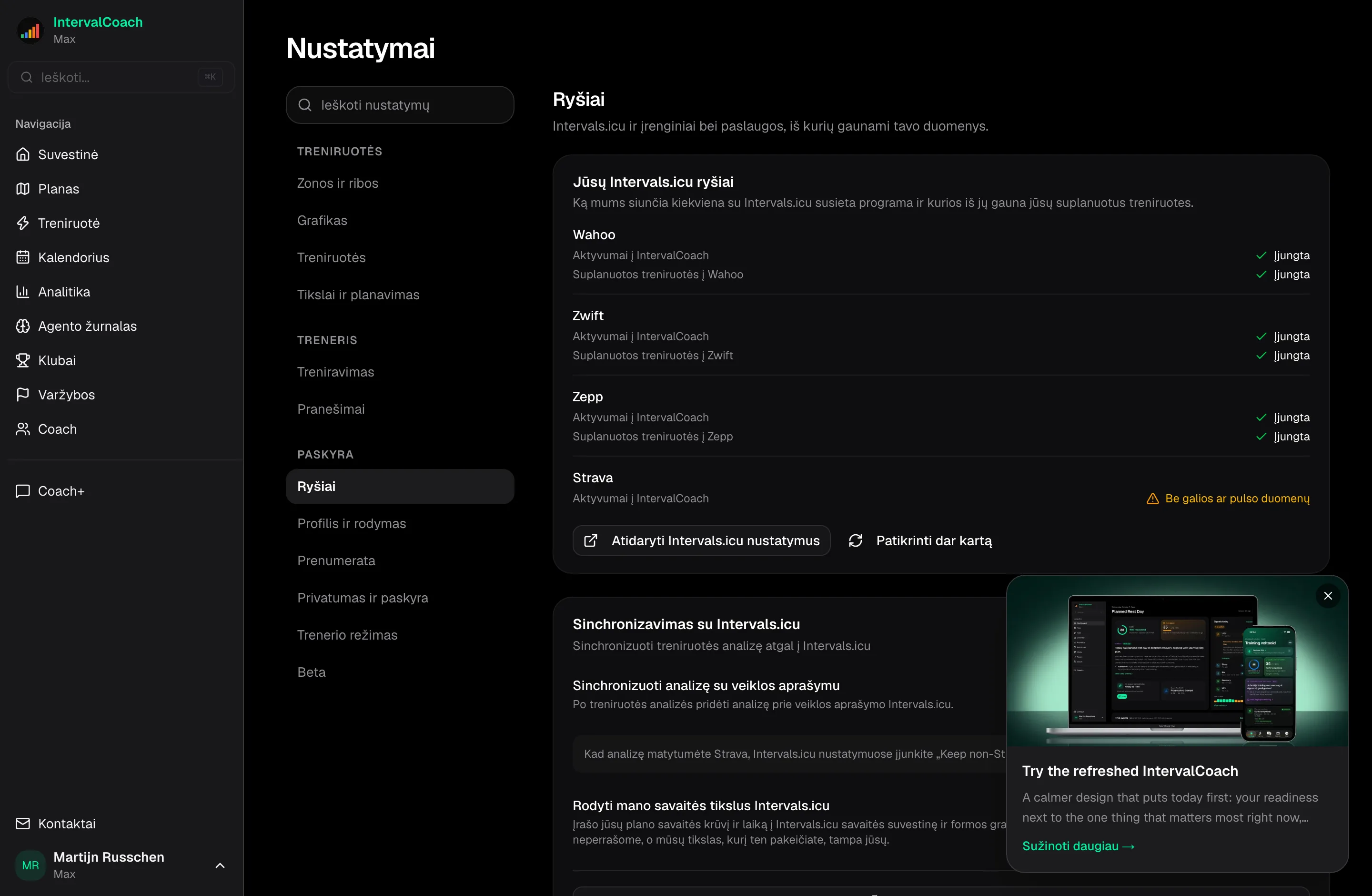
Task: Open Treniruotės item under Treniruotės settings
Action: 400,257
